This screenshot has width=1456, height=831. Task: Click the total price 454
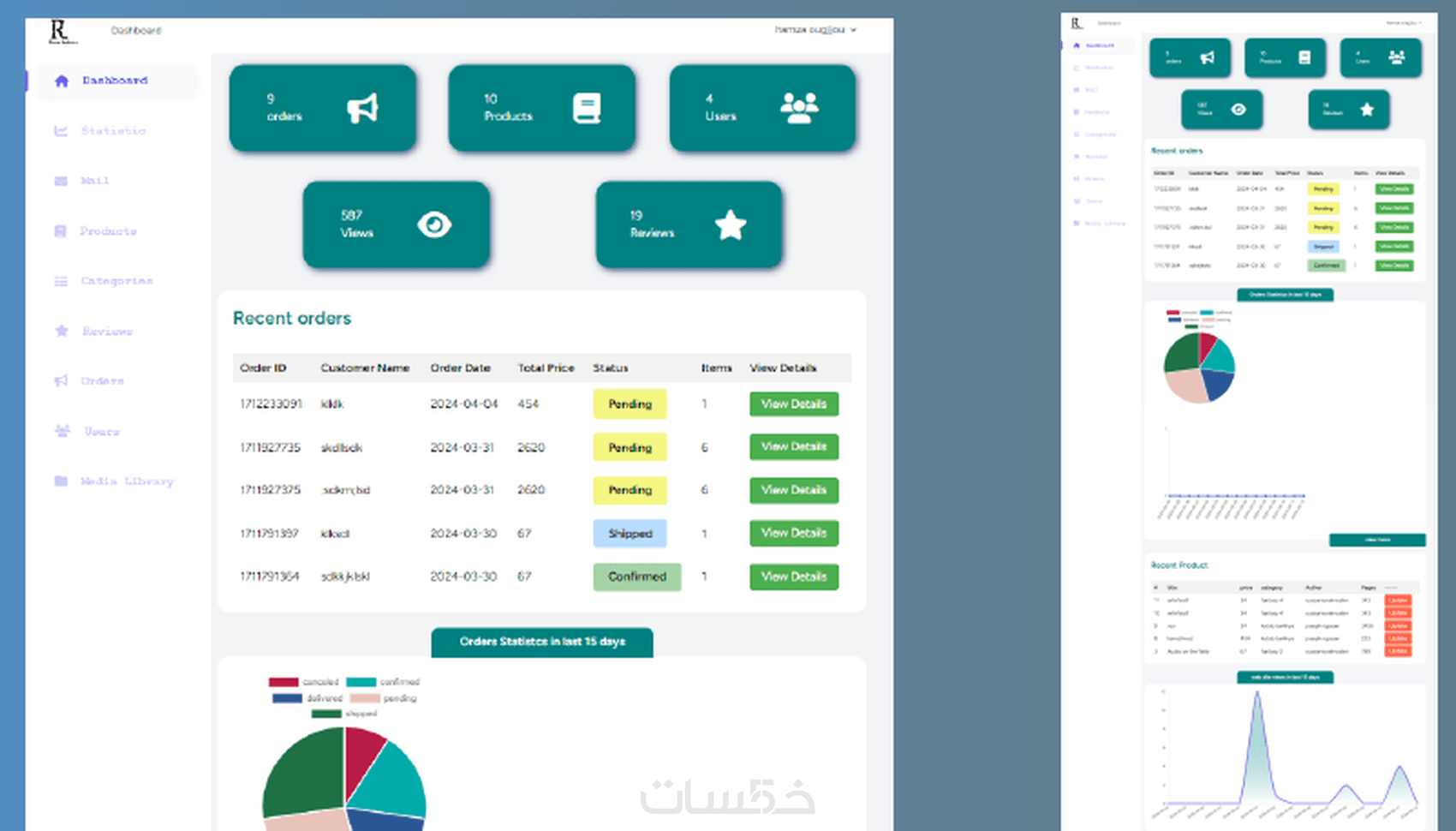click(x=528, y=404)
